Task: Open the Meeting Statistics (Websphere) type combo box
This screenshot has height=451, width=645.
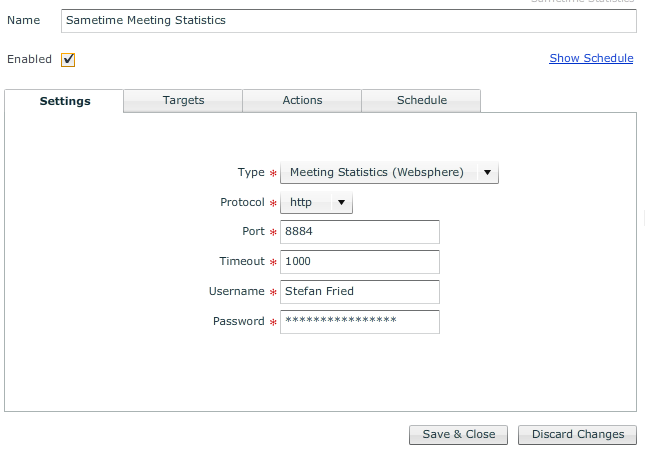Action: [377, 172]
